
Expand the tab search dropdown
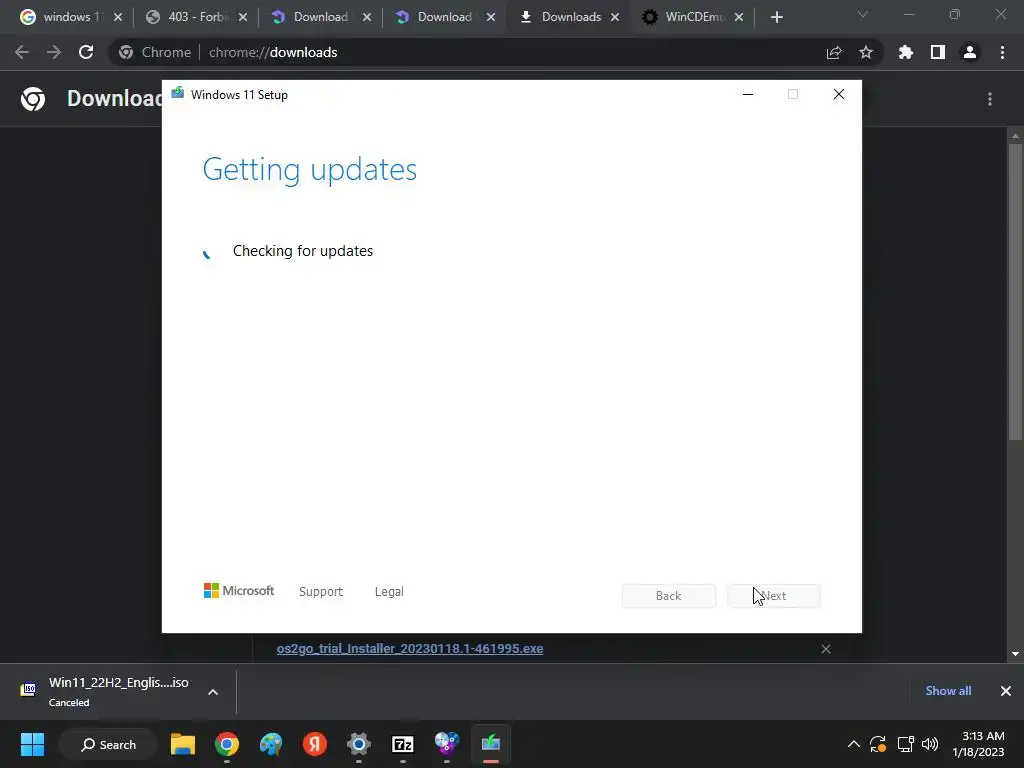[x=863, y=14]
